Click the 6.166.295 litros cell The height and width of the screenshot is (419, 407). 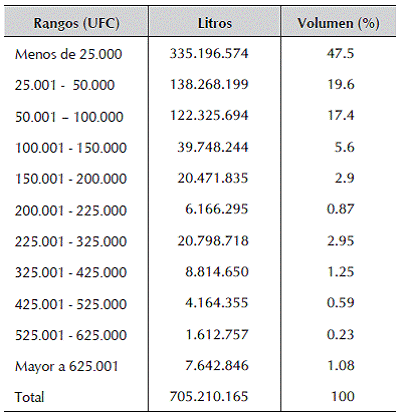[x=217, y=209]
